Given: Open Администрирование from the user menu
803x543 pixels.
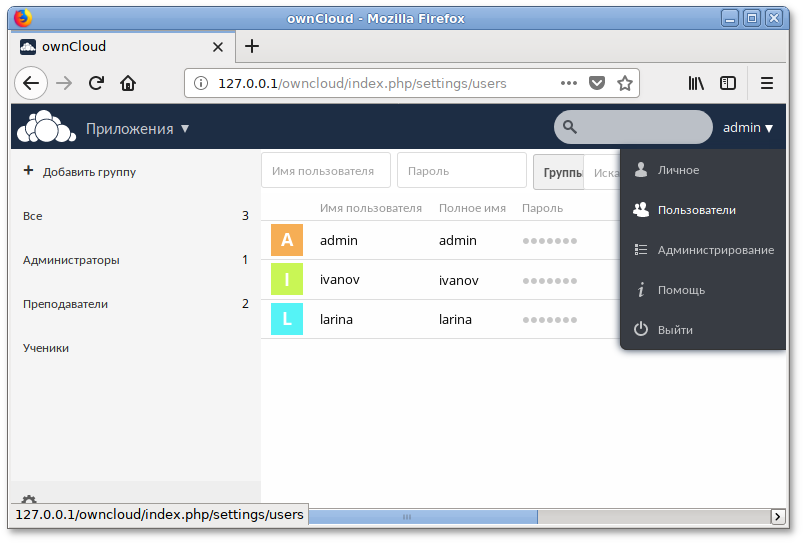Looking at the screenshot, I should click(x=715, y=250).
